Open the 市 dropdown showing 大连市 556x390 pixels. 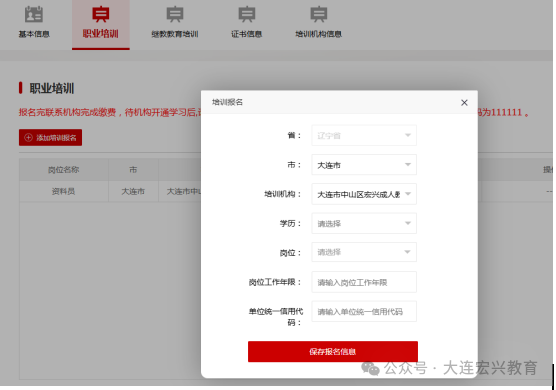point(364,165)
